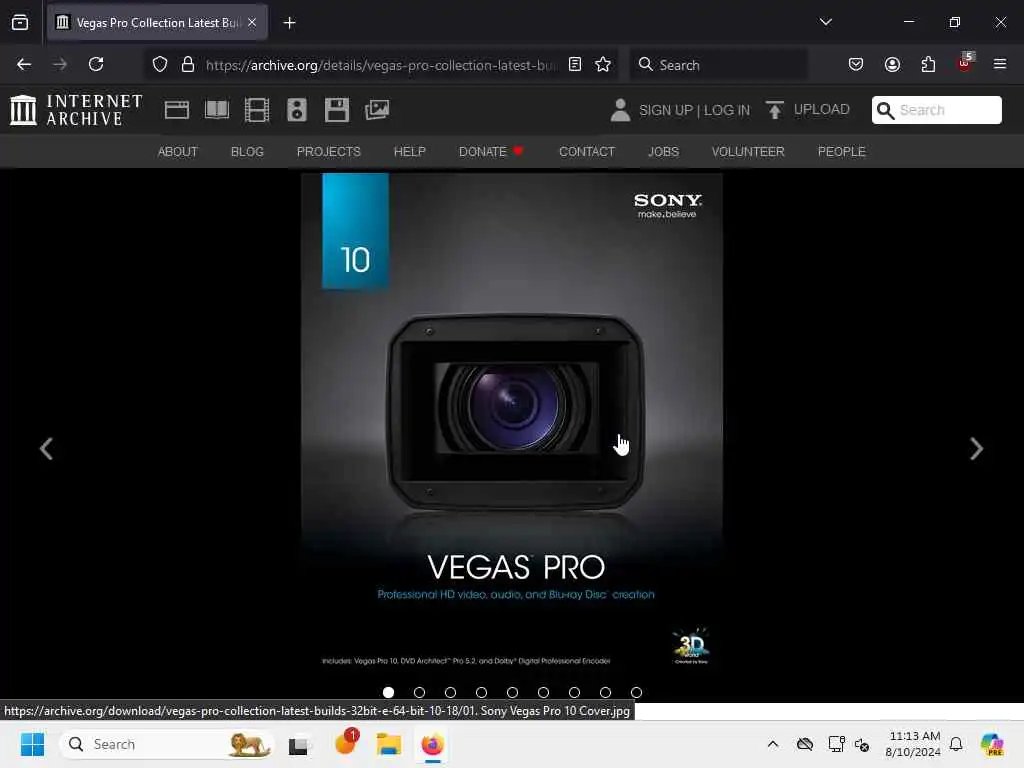Open the notifications bell in taskbar

pos(956,744)
